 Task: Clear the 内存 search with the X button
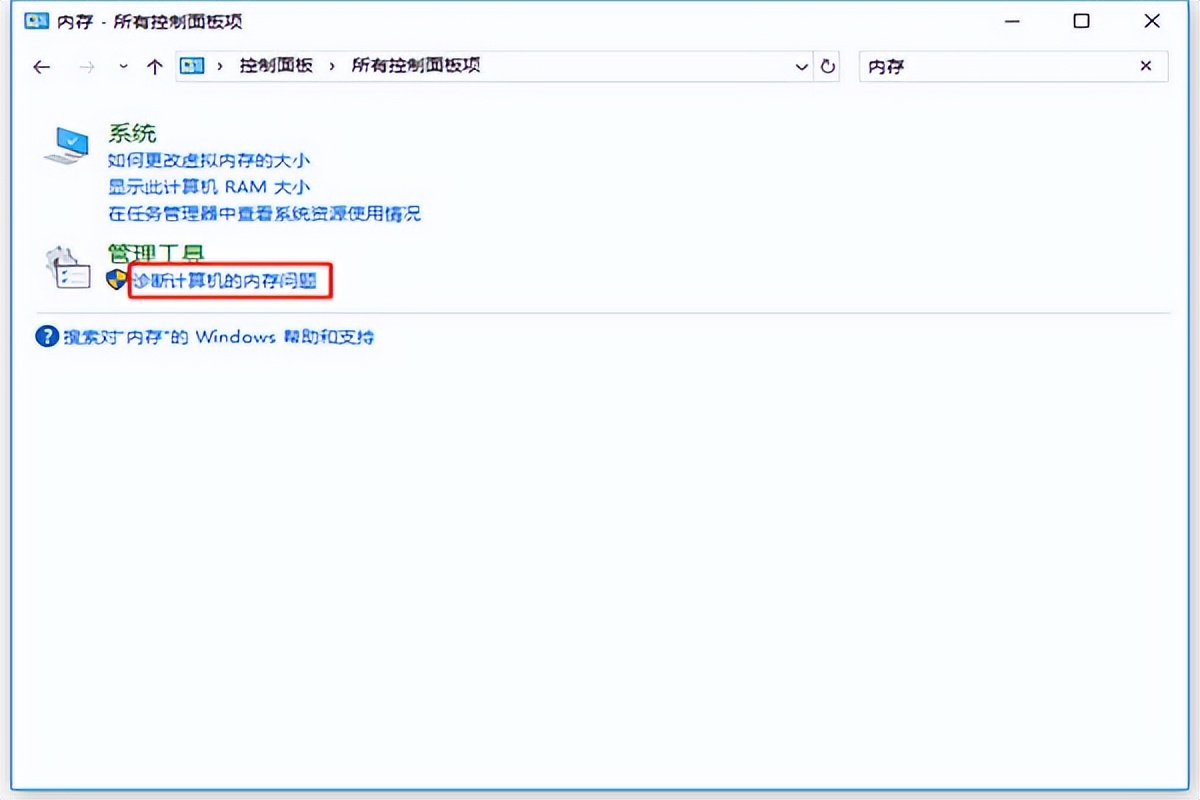click(1146, 66)
